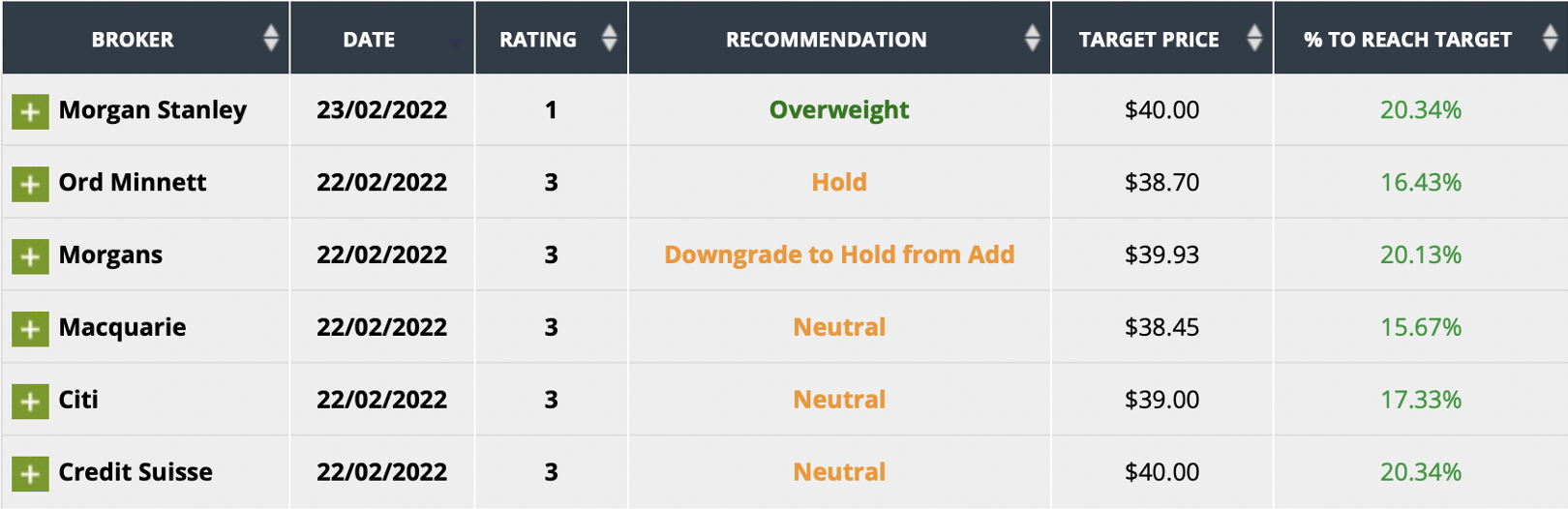The width and height of the screenshot is (1568, 509).
Task: Click the Credit Suisse broker name
Action: [136, 472]
